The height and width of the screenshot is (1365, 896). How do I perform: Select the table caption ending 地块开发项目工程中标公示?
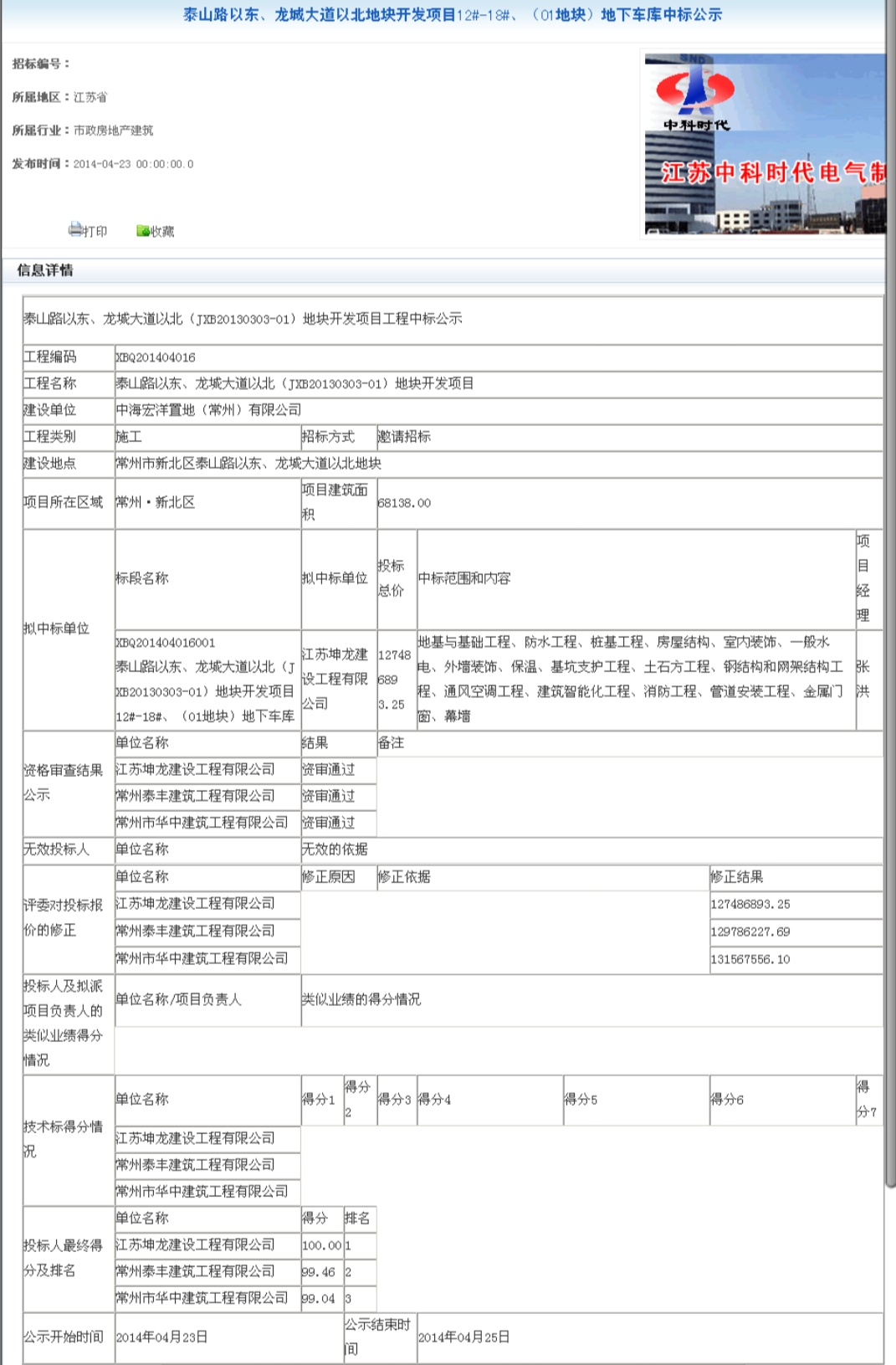click(x=243, y=319)
